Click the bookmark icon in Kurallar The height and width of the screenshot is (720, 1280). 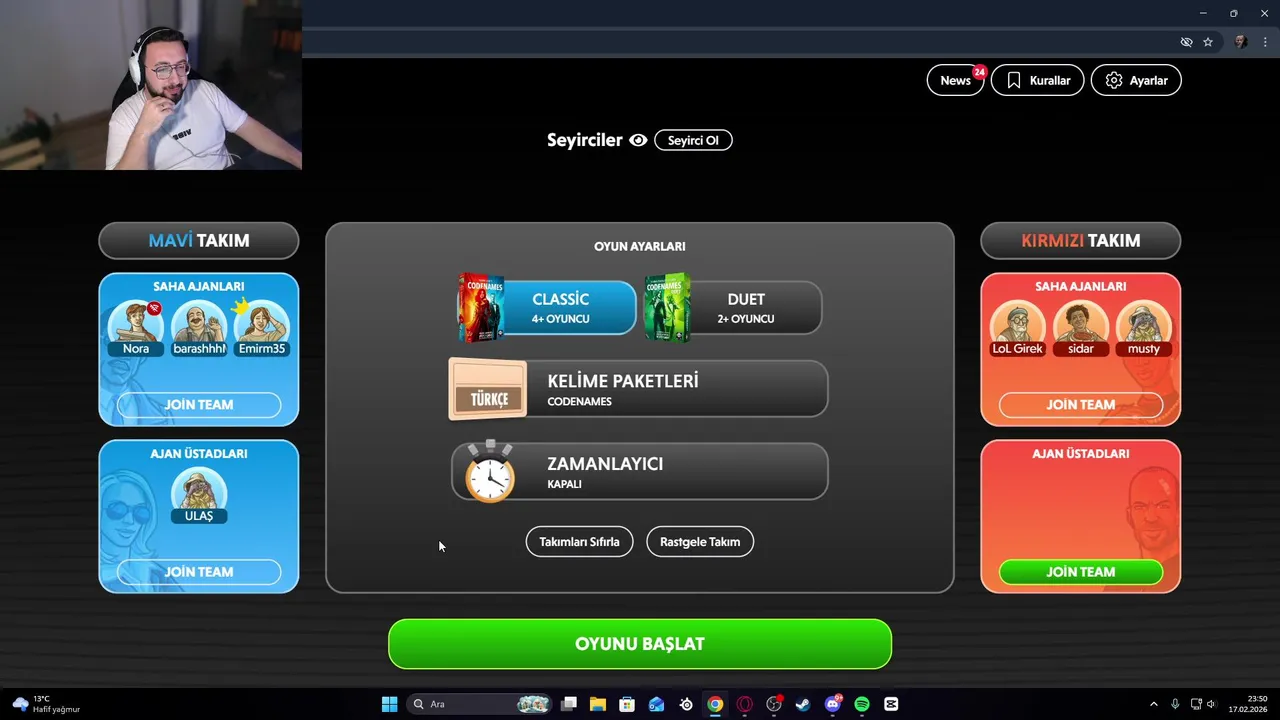1014,80
